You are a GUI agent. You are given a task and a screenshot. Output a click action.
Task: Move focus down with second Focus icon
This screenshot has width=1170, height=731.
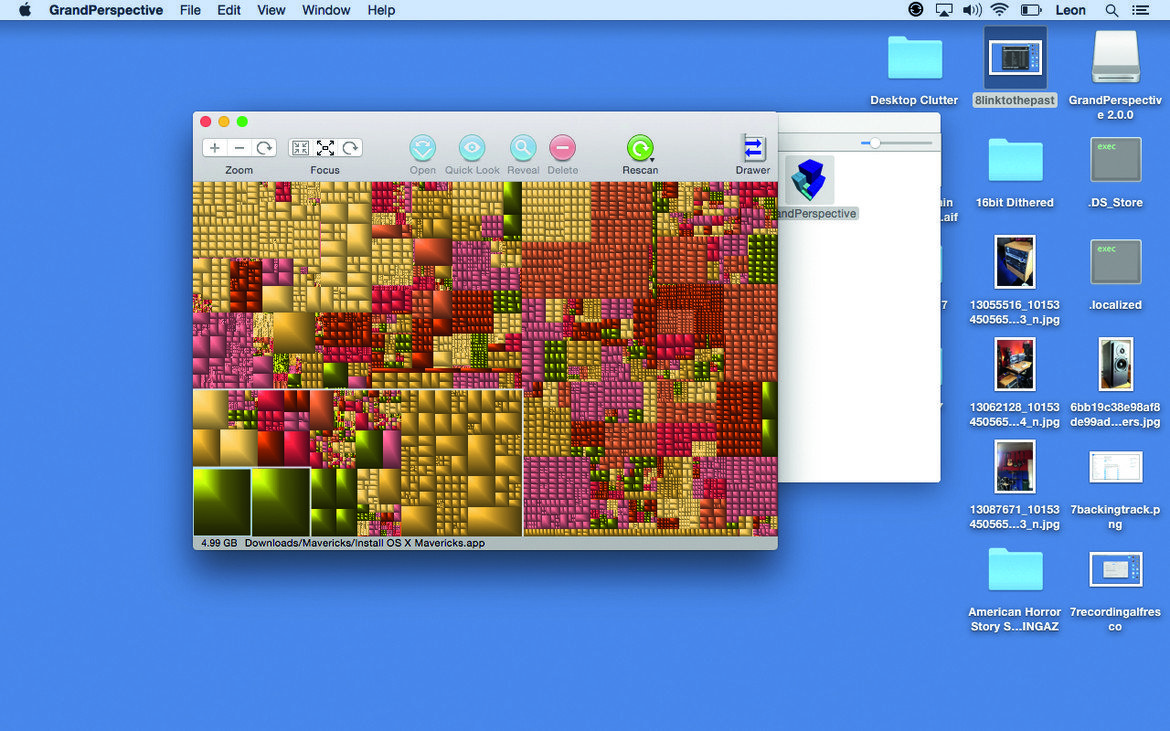point(325,148)
